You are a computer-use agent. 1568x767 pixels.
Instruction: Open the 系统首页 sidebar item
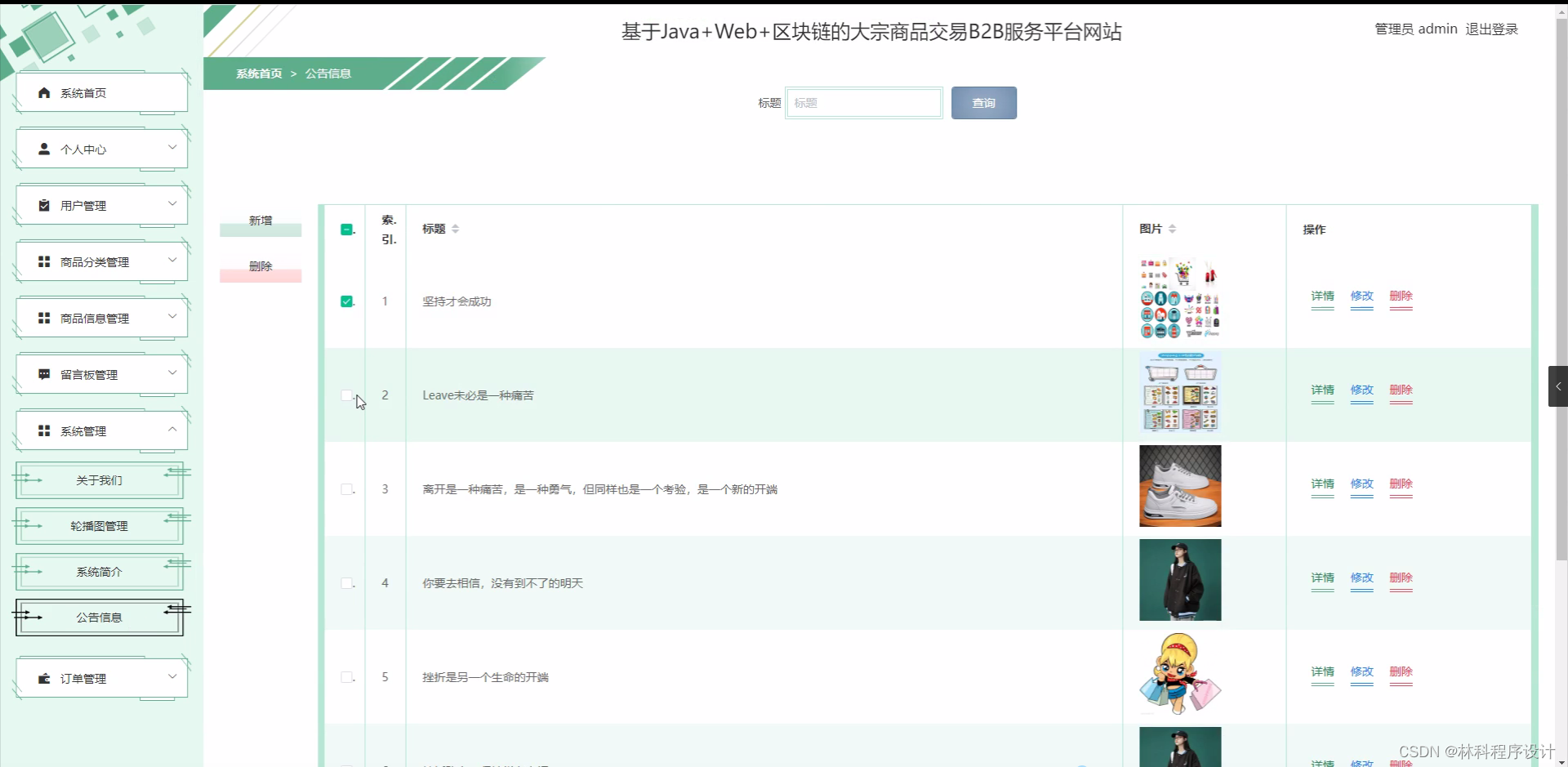tap(102, 93)
